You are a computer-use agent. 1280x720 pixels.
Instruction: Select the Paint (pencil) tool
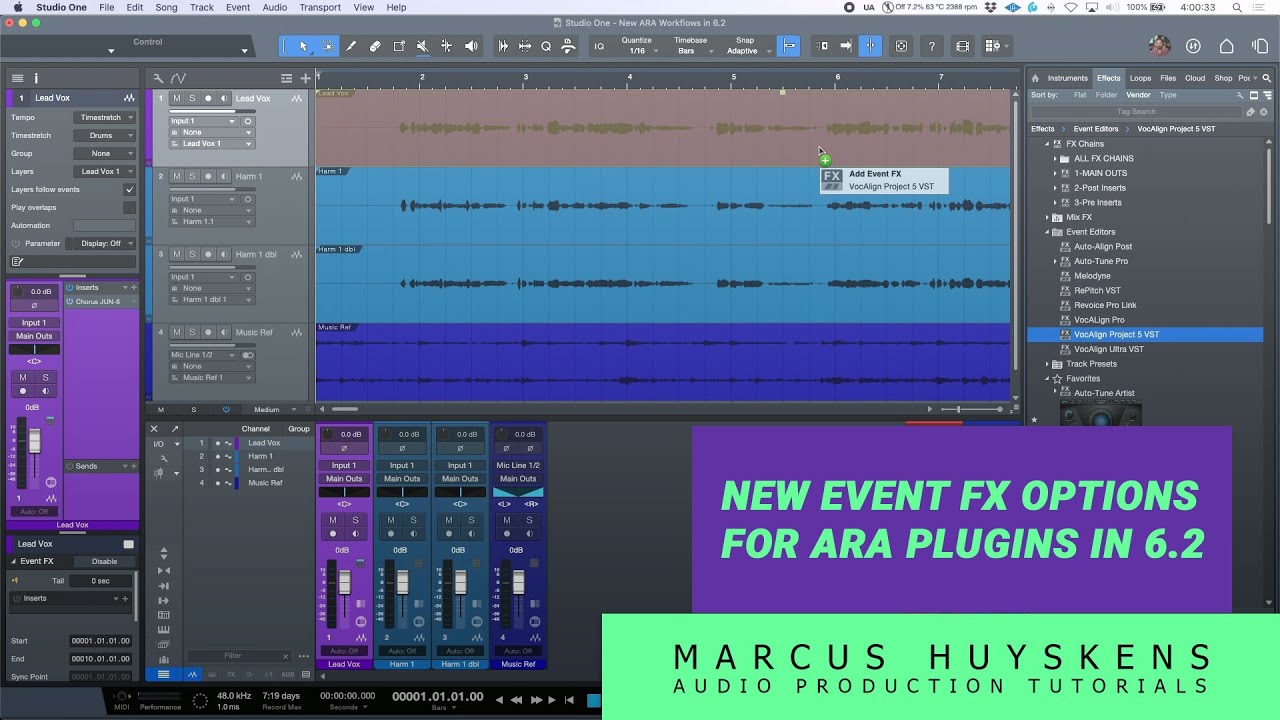(x=351, y=46)
